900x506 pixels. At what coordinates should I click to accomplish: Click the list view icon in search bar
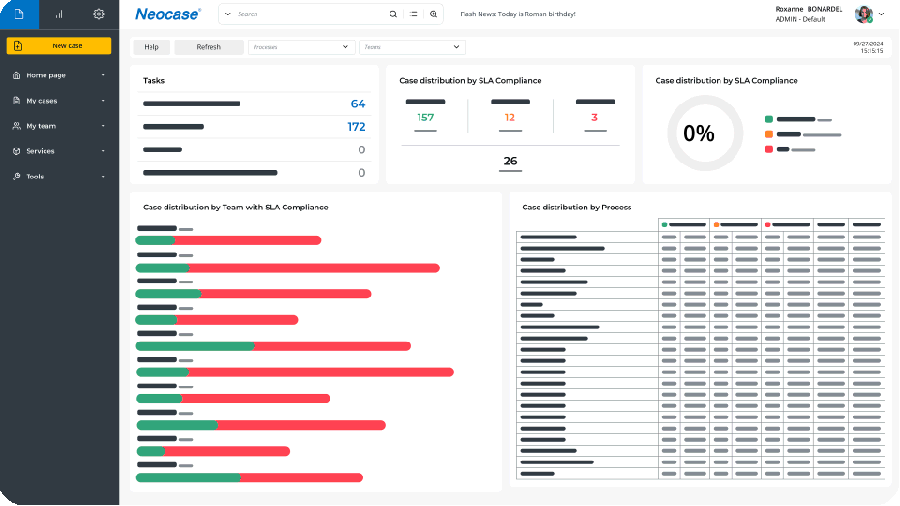coord(413,14)
